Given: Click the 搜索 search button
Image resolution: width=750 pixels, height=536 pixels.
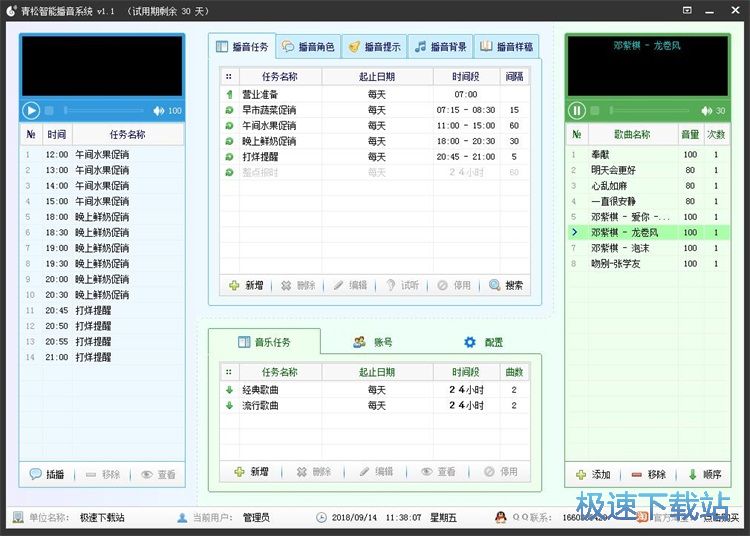Looking at the screenshot, I should point(506,285).
